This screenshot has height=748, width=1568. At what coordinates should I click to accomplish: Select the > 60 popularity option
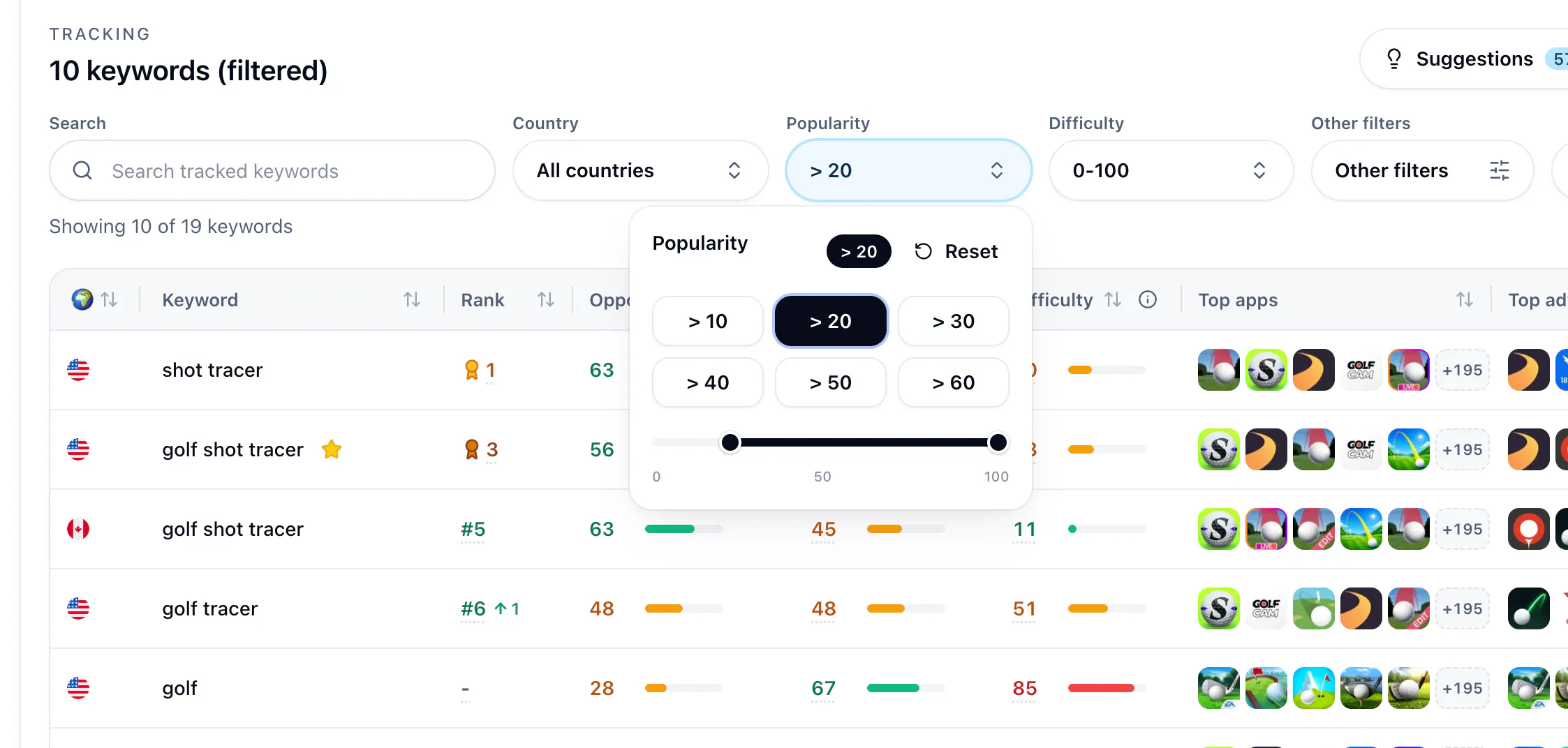tap(954, 382)
